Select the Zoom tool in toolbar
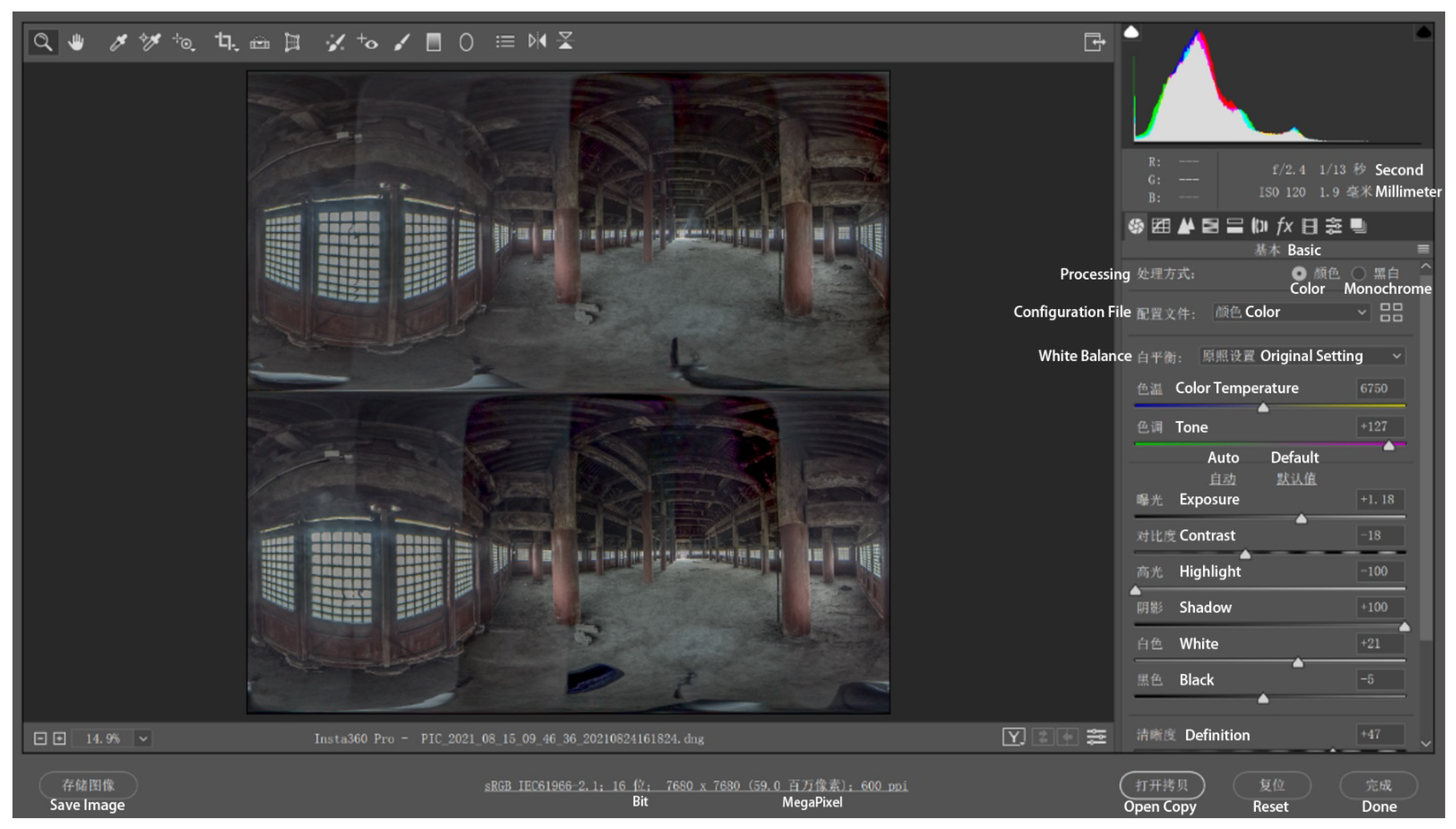1456x829 pixels. coord(43,42)
